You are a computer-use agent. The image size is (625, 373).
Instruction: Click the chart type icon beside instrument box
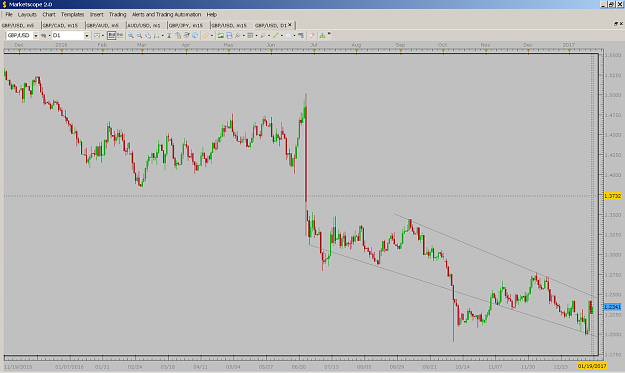43,35
